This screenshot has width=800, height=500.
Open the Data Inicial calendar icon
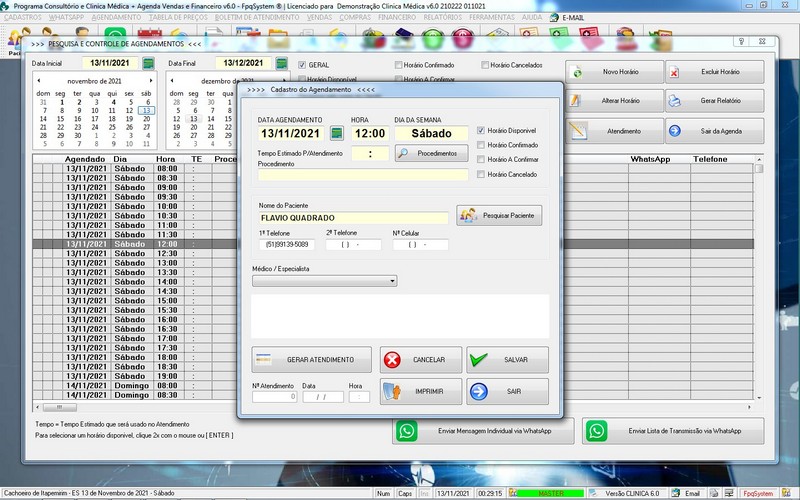click(149, 63)
